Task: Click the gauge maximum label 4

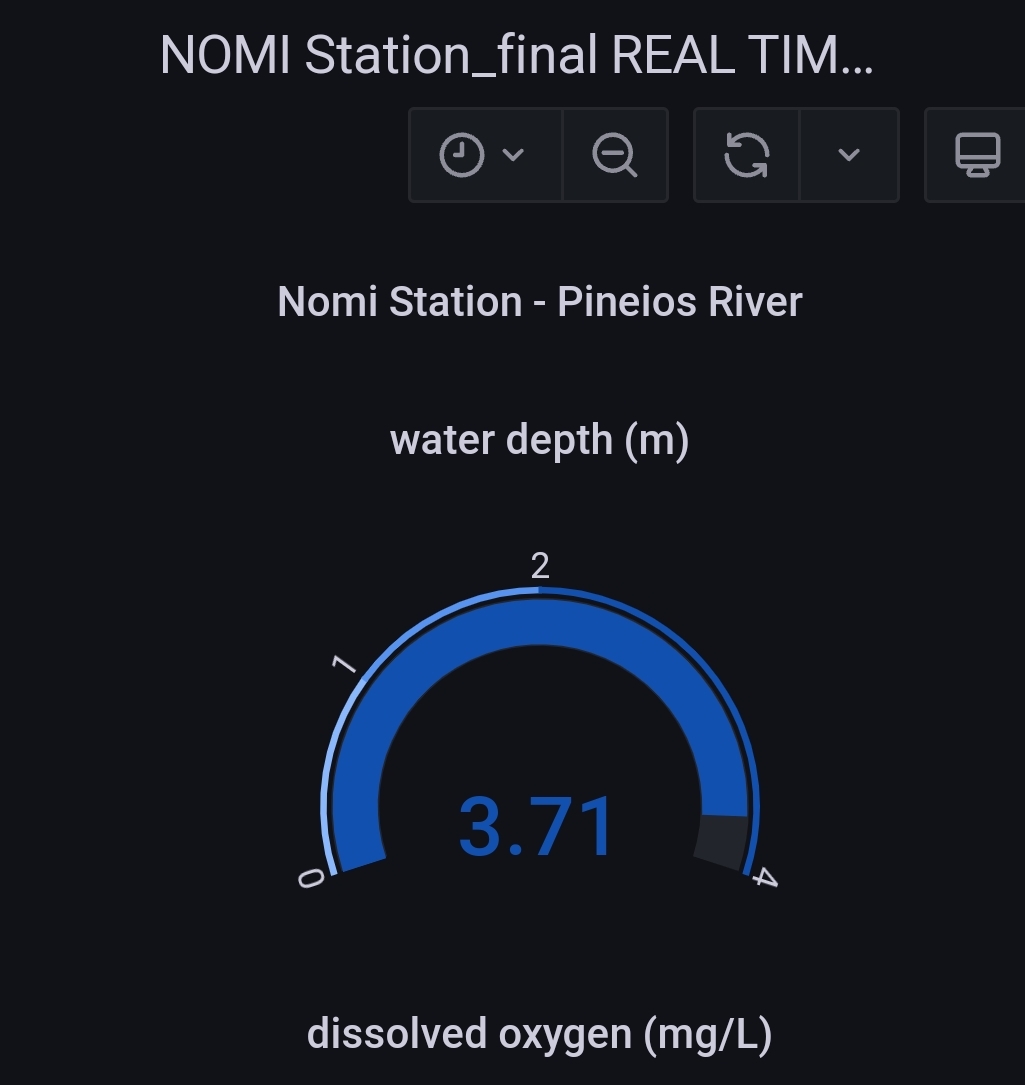Action: coord(765,878)
